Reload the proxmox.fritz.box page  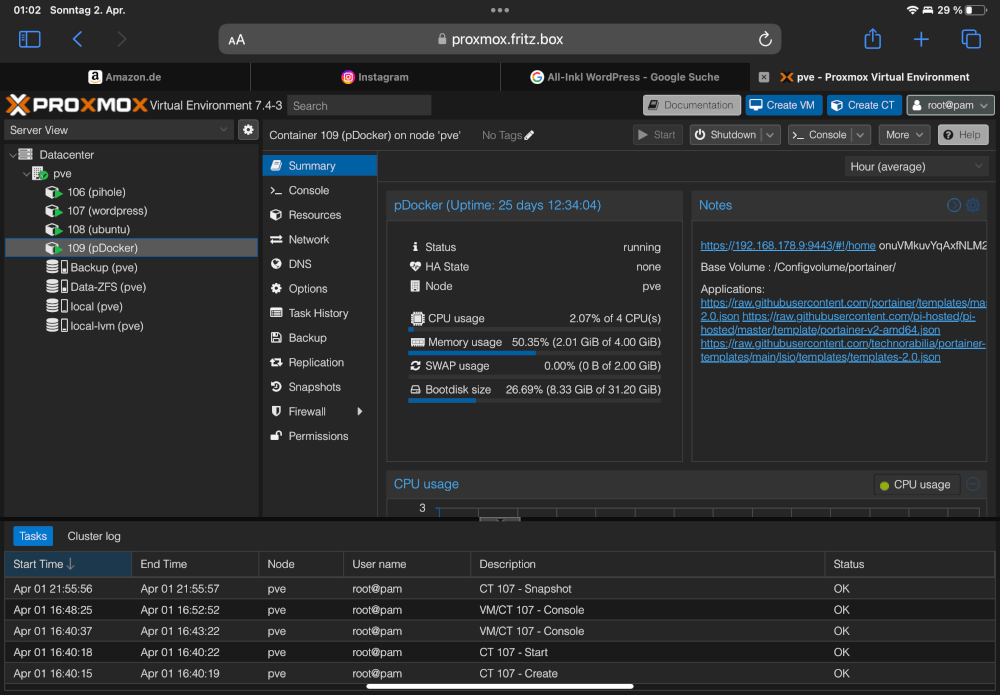765,40
